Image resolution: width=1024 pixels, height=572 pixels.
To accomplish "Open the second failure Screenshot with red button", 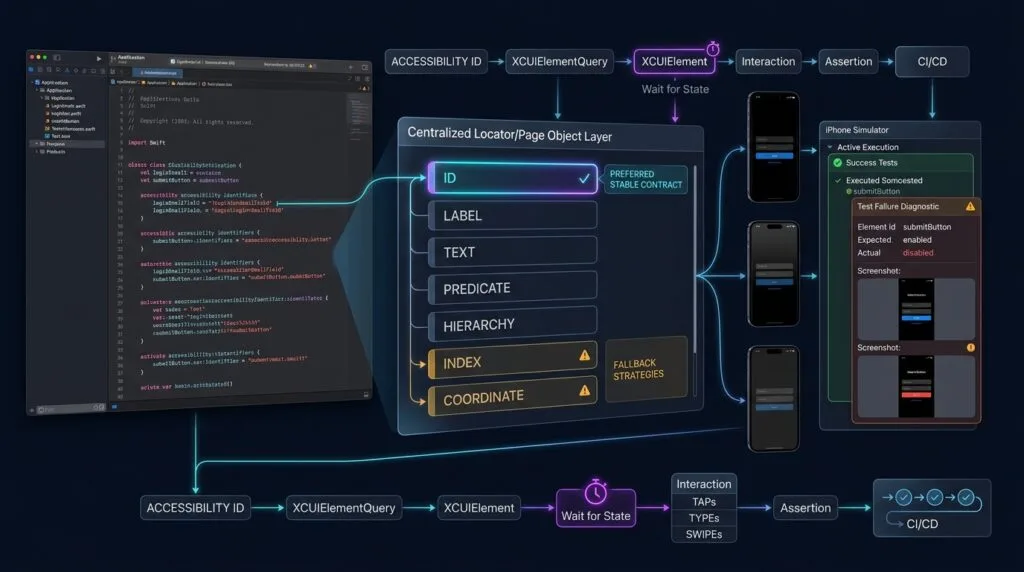I will [x=916, y=387].
